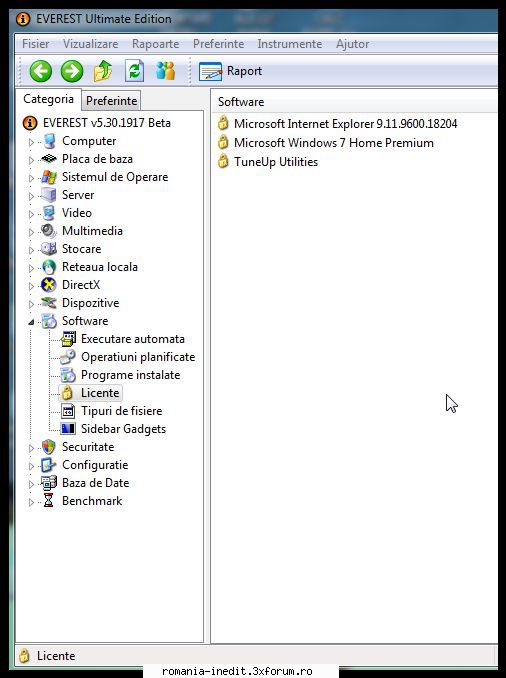Click the Stocare storage icon
The width and height of the screenshot is (506, 678).
(x=49, y=249)
